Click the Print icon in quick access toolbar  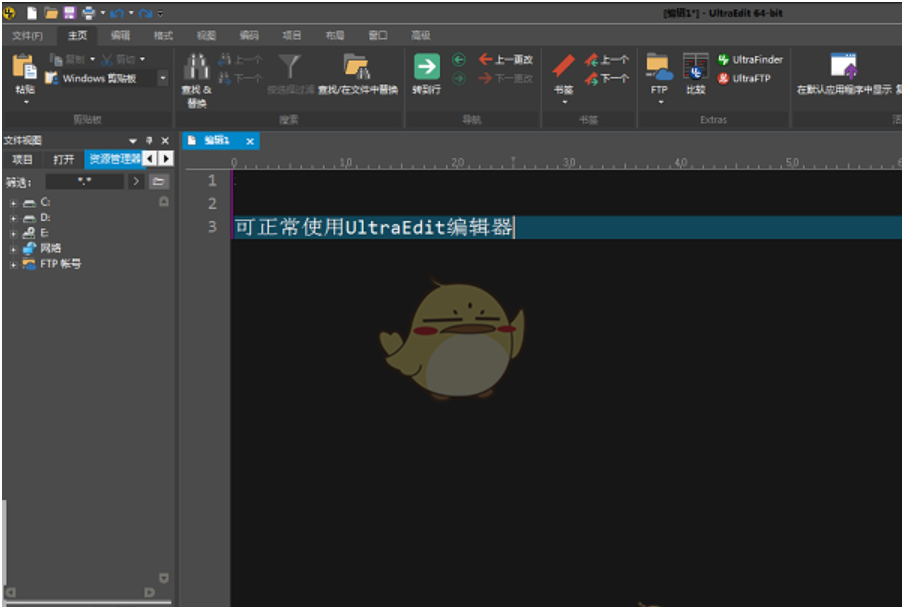[x=89, y=13]
